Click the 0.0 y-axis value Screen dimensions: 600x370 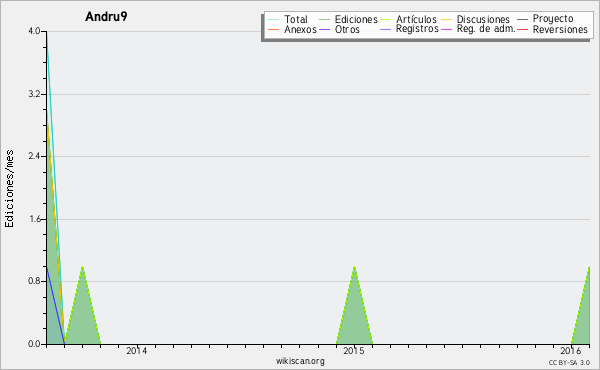pyautogui.click(x=34, y=344)
